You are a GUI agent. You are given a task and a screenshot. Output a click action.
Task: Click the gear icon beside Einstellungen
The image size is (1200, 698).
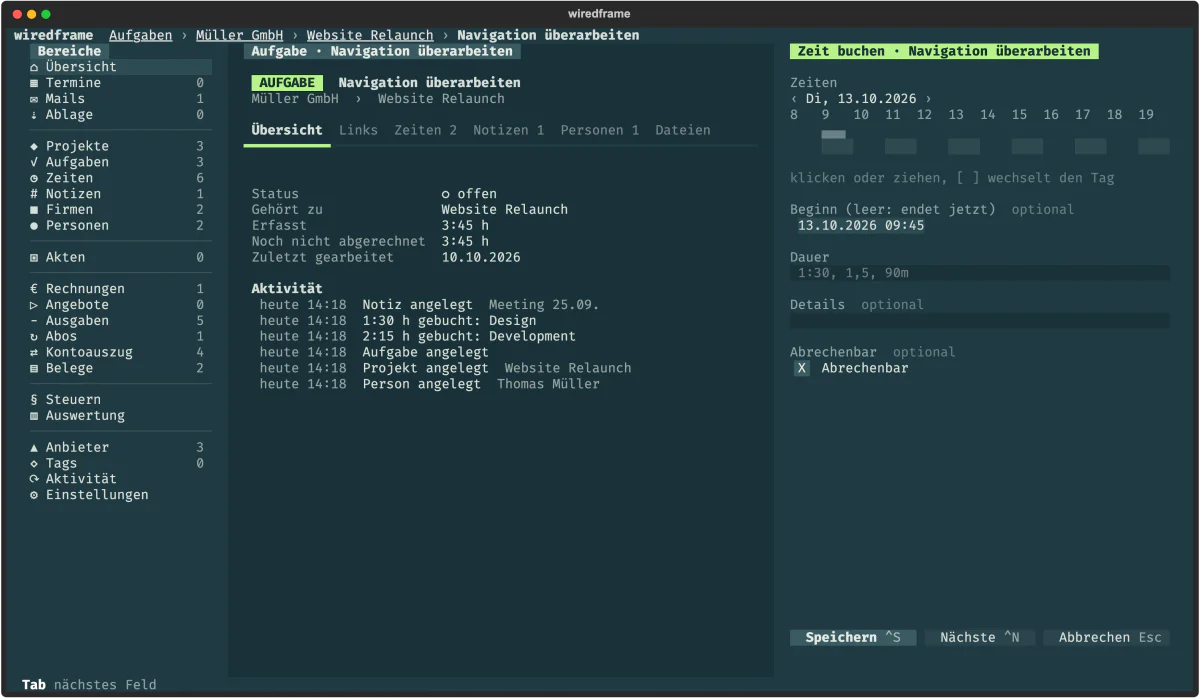pos(34,495)
